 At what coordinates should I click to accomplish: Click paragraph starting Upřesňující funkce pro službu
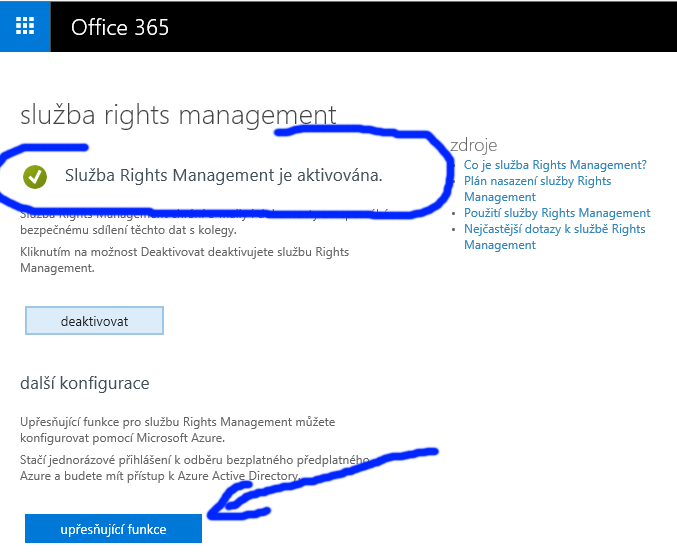177,430
